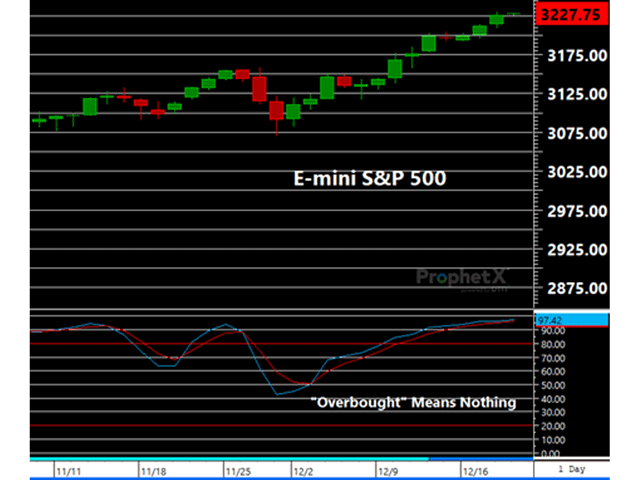Screen dimensions: 640x480
Task: Click the 60.00 oscillator axis label
Action: [553, 372]
